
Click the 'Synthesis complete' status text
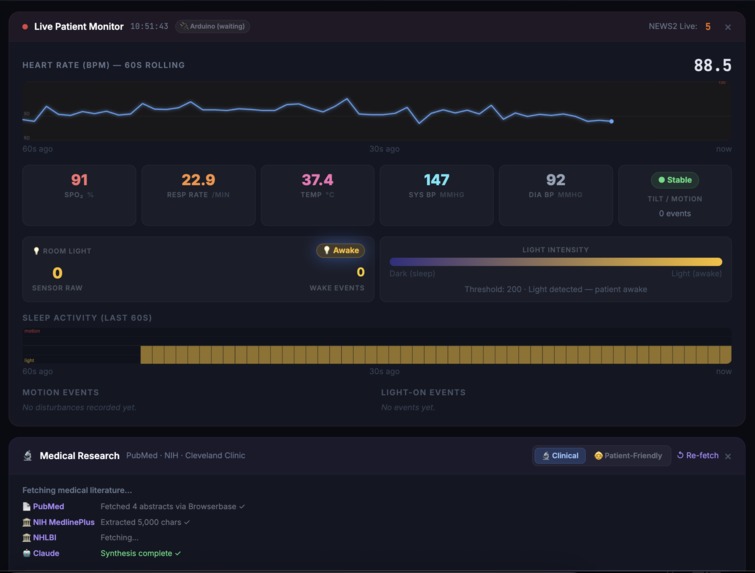pos(141,553)
